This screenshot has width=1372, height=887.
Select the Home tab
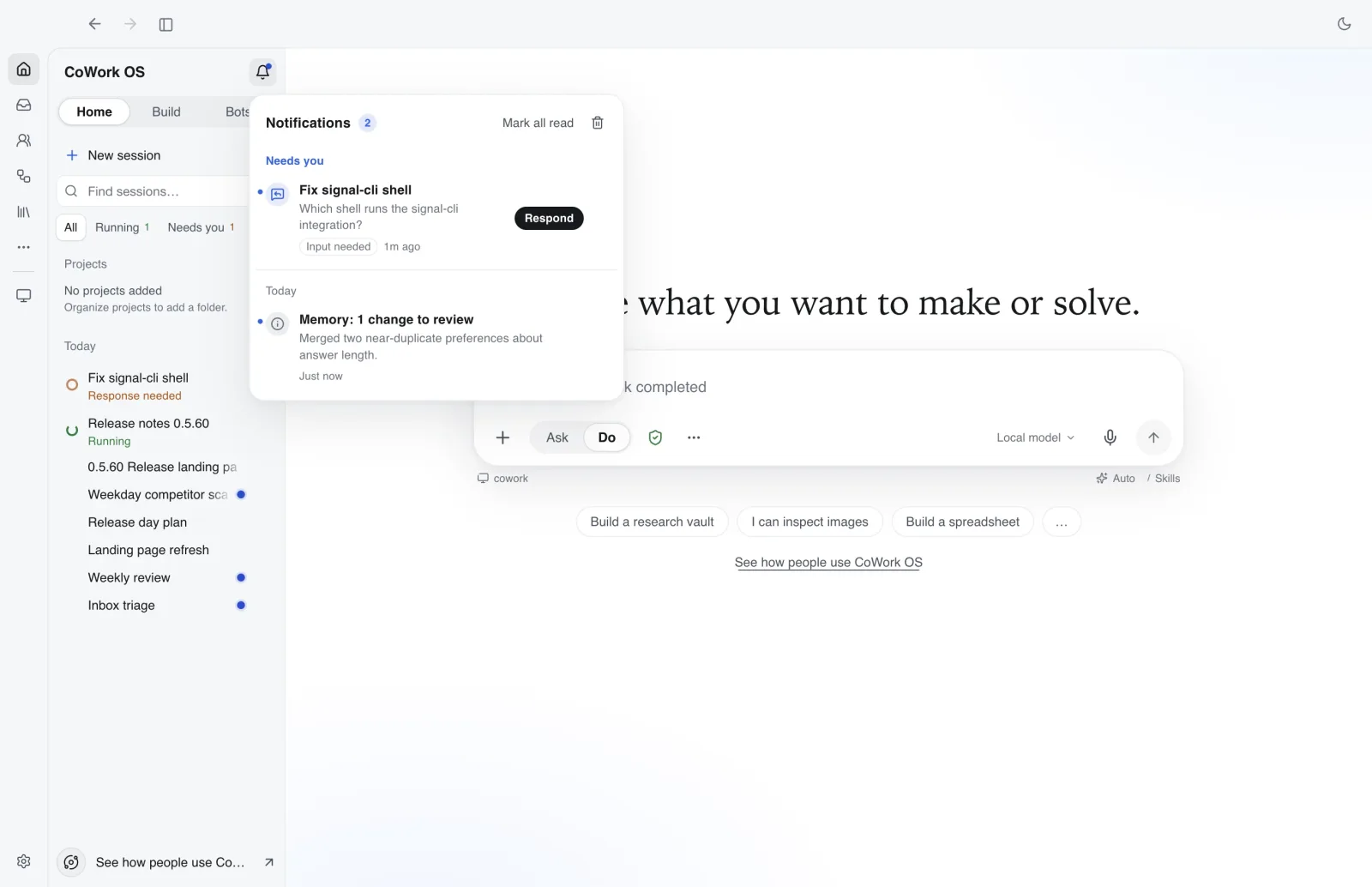94,112
